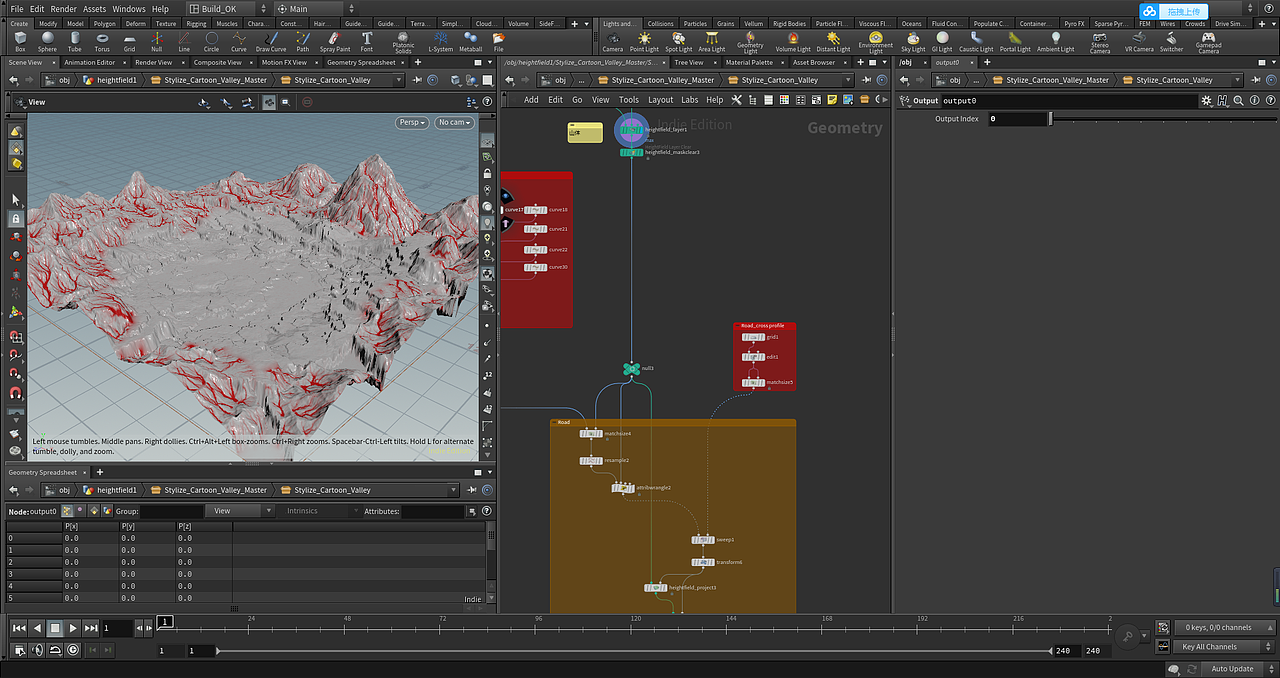Select the Torus shelf tool
Viewport: 1280px width, 678px height.
[x=102, y=41]
